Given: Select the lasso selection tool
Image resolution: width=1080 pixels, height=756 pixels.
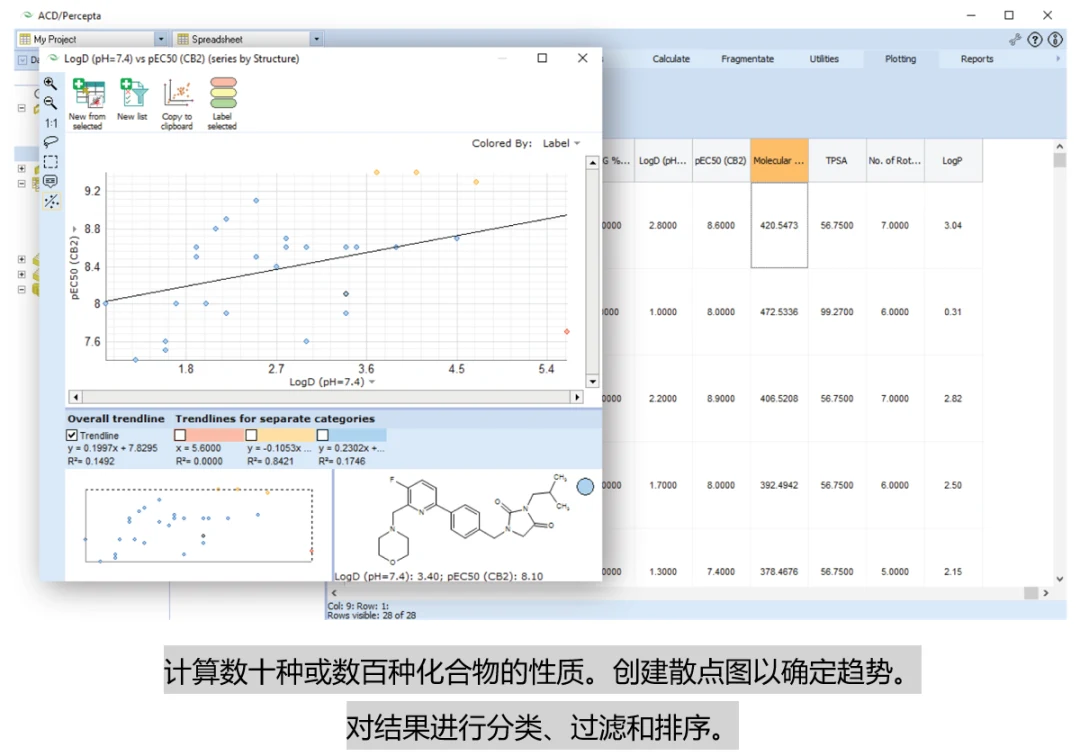Looking at the screenshot, I should pos(51,143).
